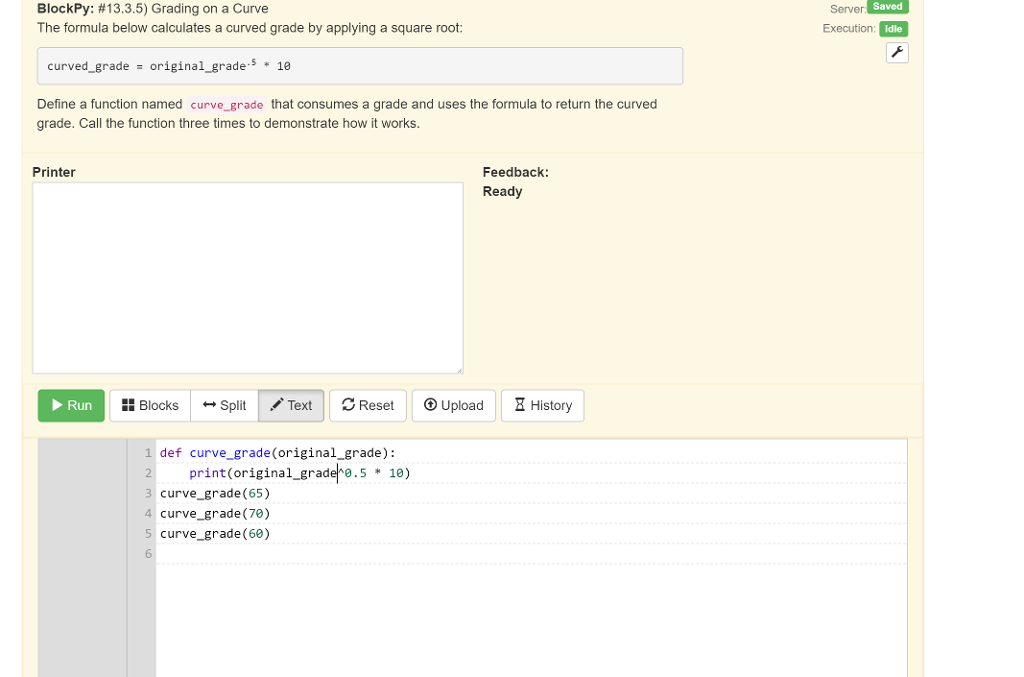Click the curved_grade formula box
Image resolution: width=1024 pixels, height=677 pixels.
pos(360,65)
